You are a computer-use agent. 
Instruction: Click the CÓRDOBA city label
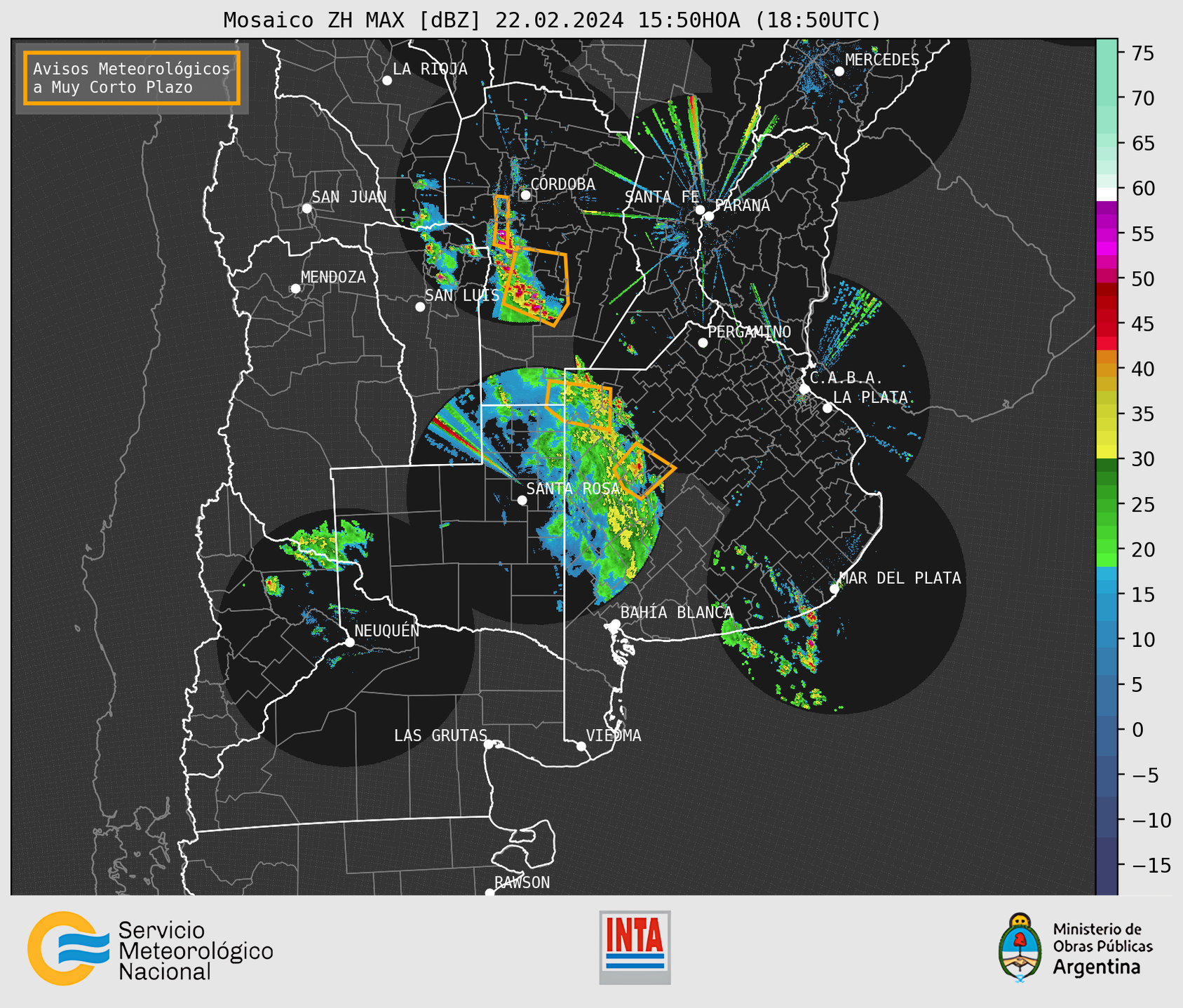[x=563, y=184]
